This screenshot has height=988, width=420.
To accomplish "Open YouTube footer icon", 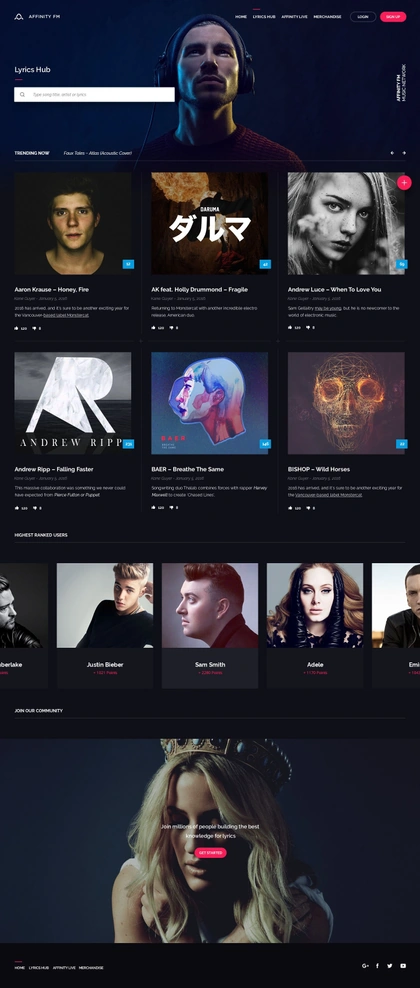I will click(x=403, y=966).
